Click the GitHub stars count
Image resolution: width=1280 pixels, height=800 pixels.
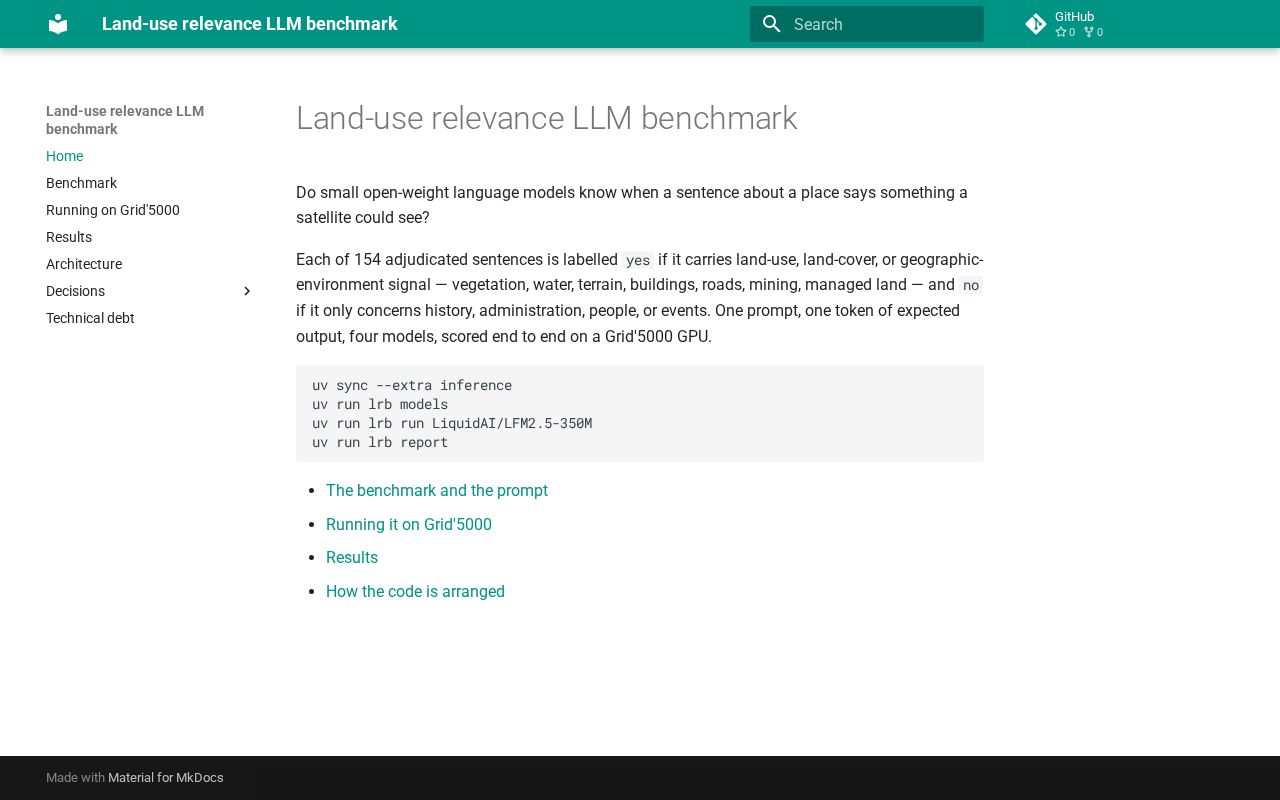coord(1065,32)
